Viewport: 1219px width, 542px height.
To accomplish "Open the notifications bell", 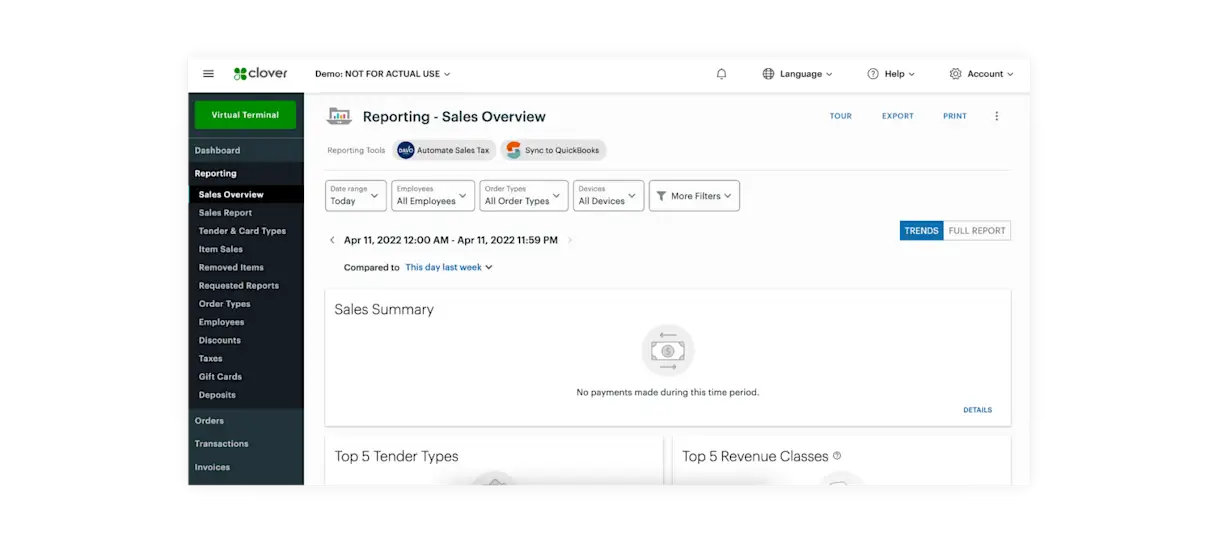I will click(x=721, y=74).
